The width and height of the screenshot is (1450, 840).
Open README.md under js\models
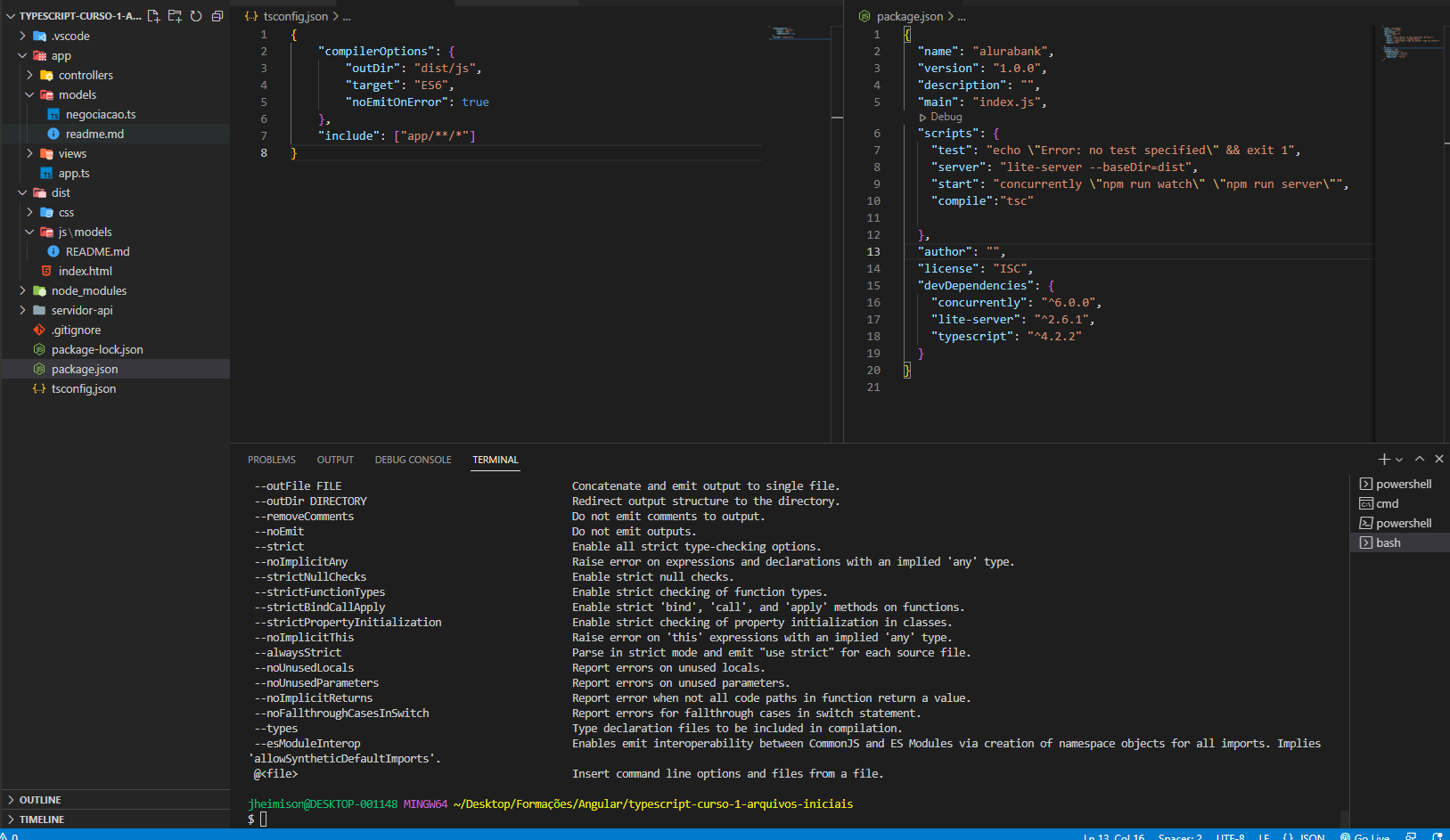coord(115,251)
